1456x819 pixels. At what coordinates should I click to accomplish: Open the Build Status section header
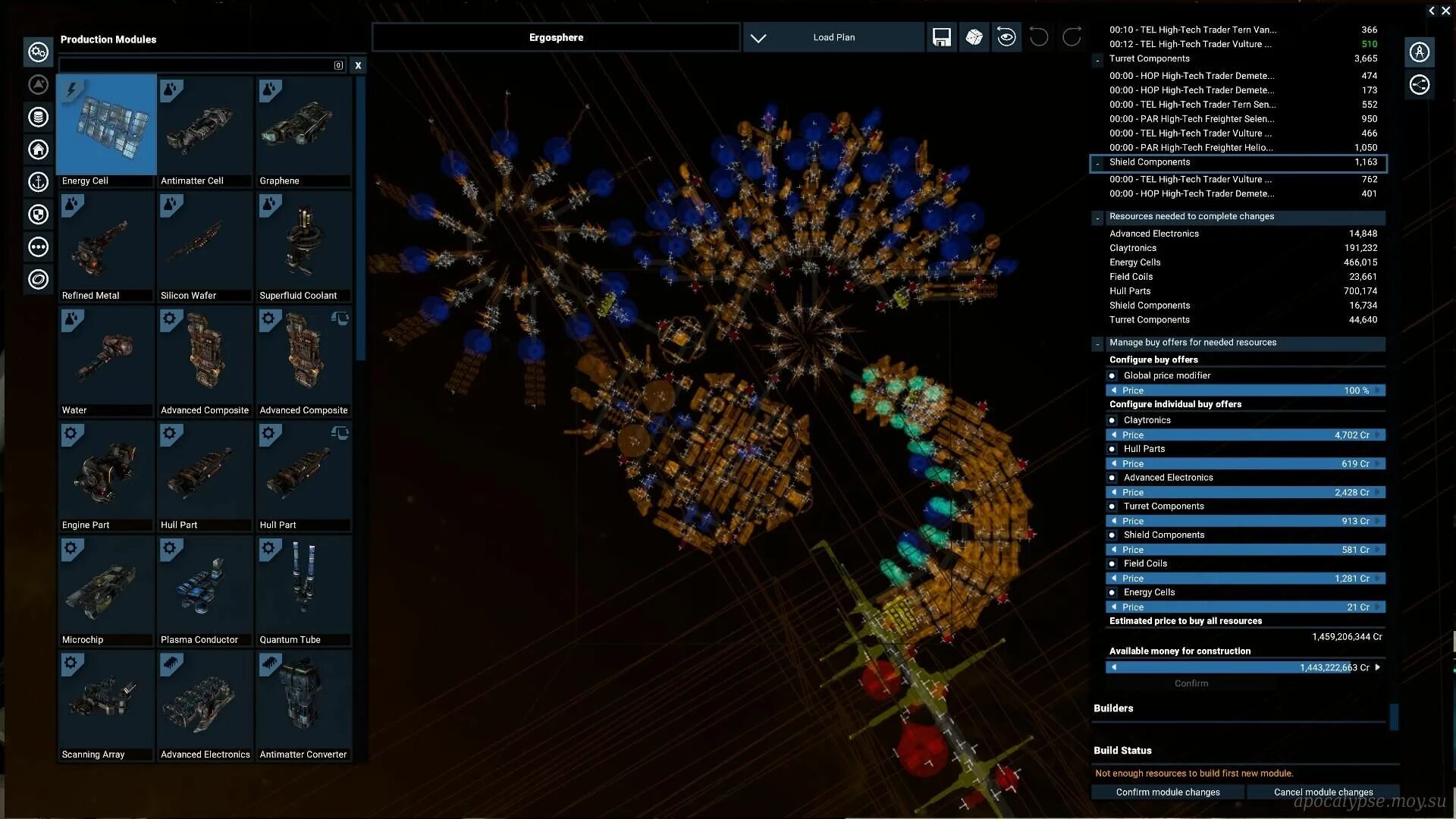[x=1122, y=751]
